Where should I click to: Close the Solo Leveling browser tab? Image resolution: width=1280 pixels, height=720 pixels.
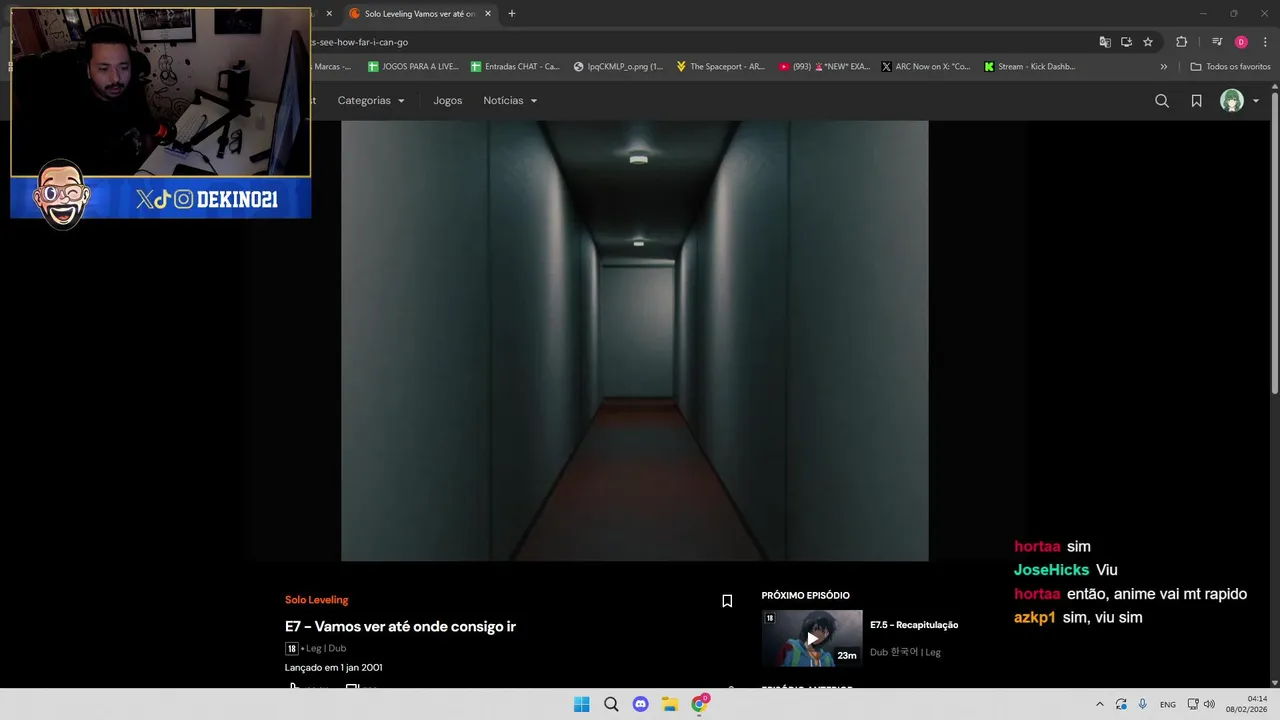click(x=488, y=14)
